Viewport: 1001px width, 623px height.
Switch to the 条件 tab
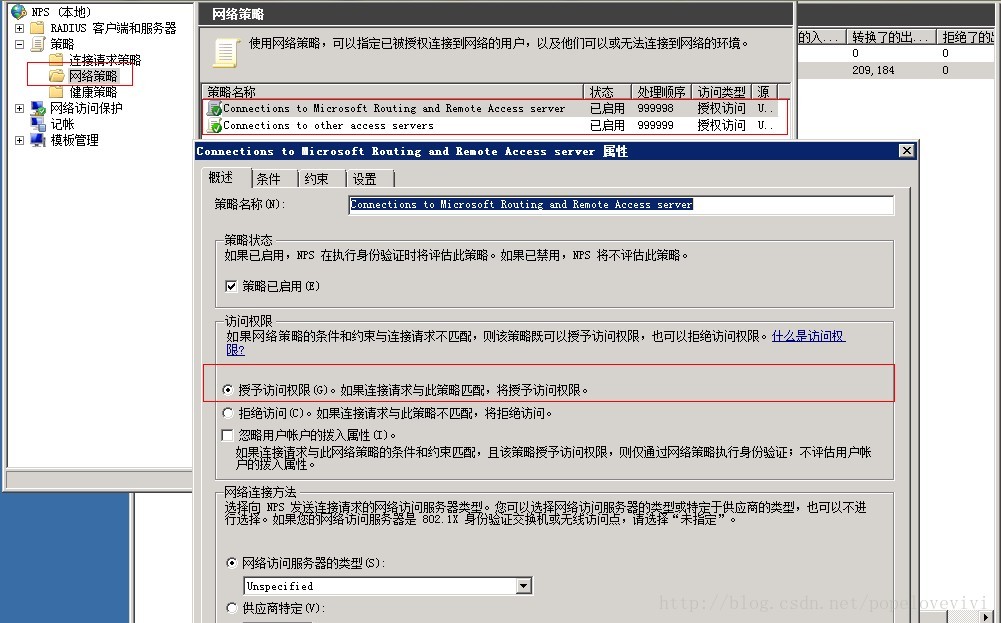275,179
